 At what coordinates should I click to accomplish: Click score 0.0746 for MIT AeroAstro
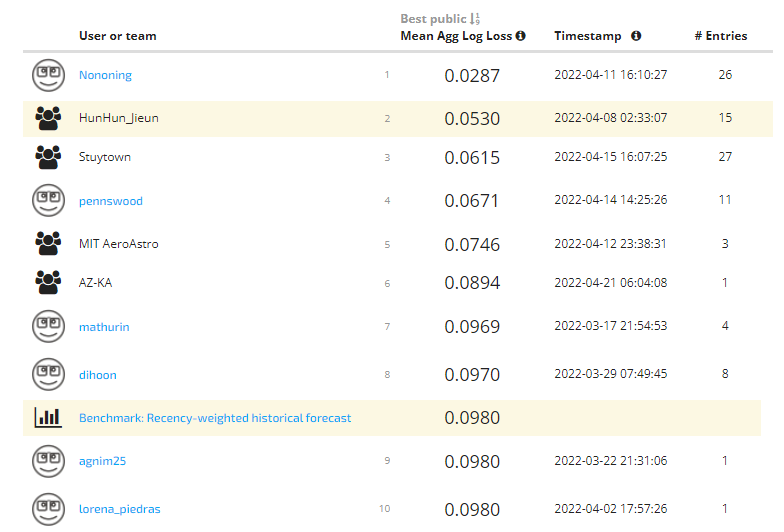(472, 244)
